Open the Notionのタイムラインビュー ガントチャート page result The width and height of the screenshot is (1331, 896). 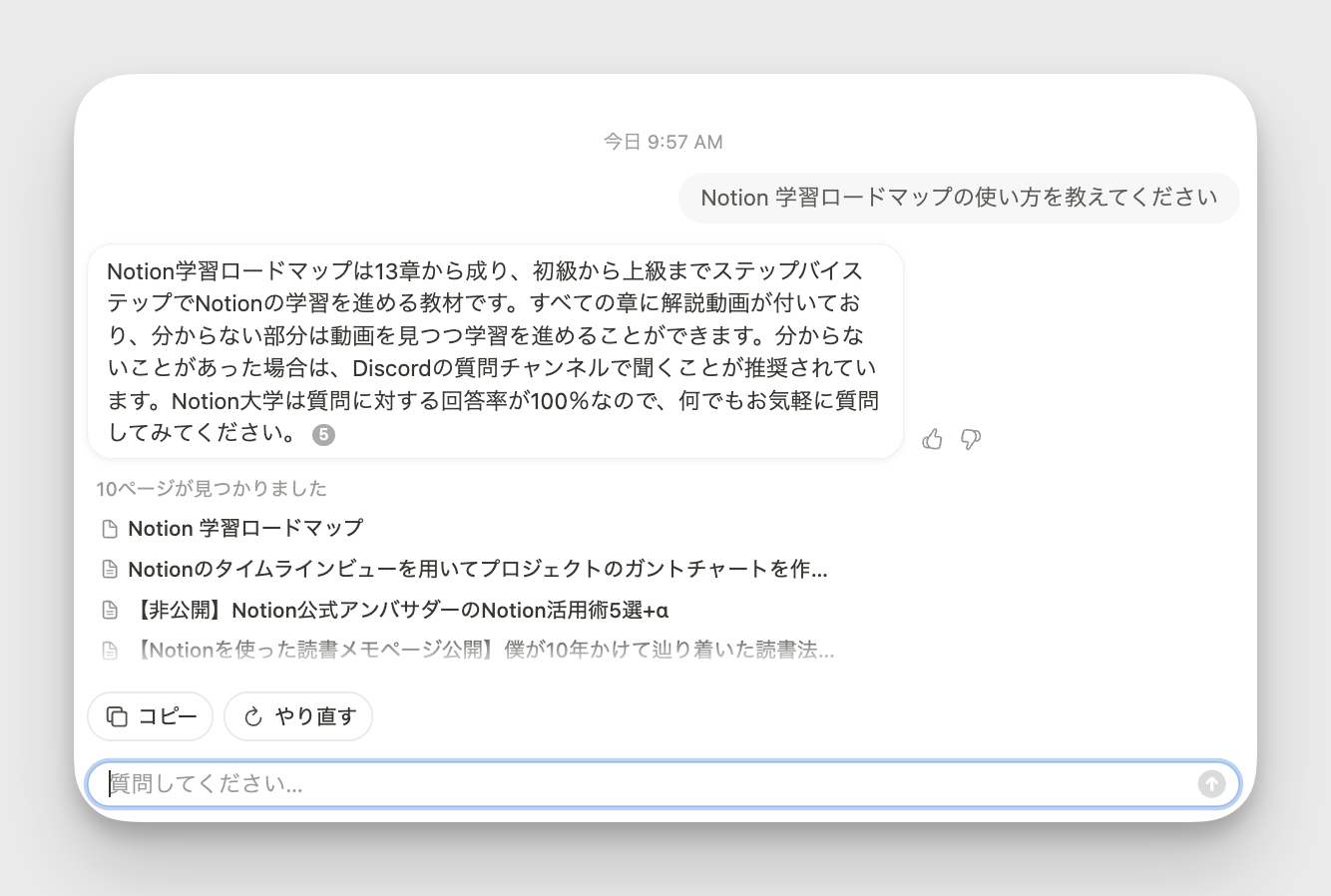tap(478, 569)
